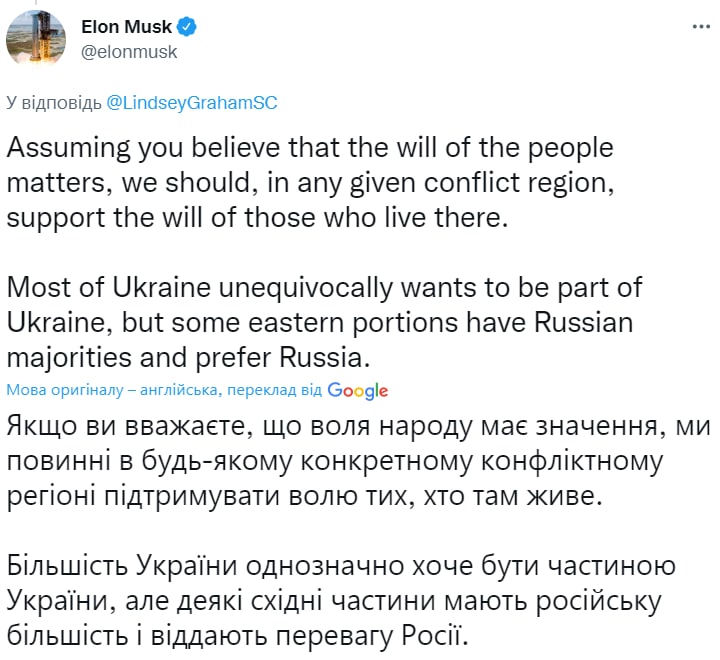This screenshot has height=660, width=720.
Task: Open the @LindseyGrahamSC mention link
Action: [x=191, y=103]
